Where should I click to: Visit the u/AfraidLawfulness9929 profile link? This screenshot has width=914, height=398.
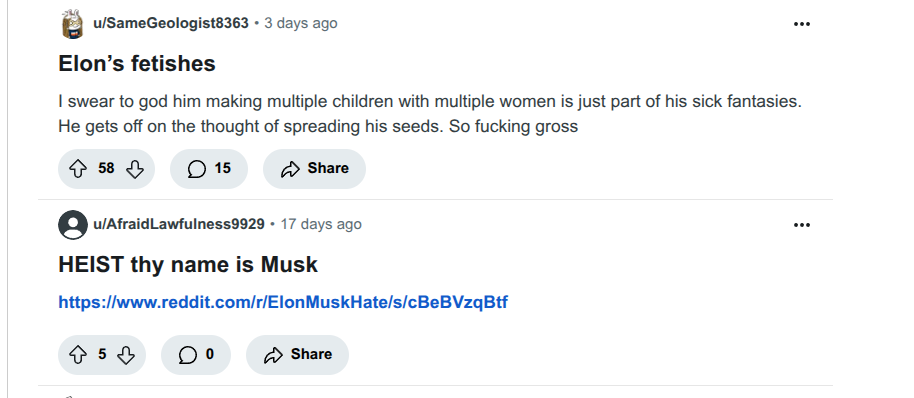[x=179, y=224]
